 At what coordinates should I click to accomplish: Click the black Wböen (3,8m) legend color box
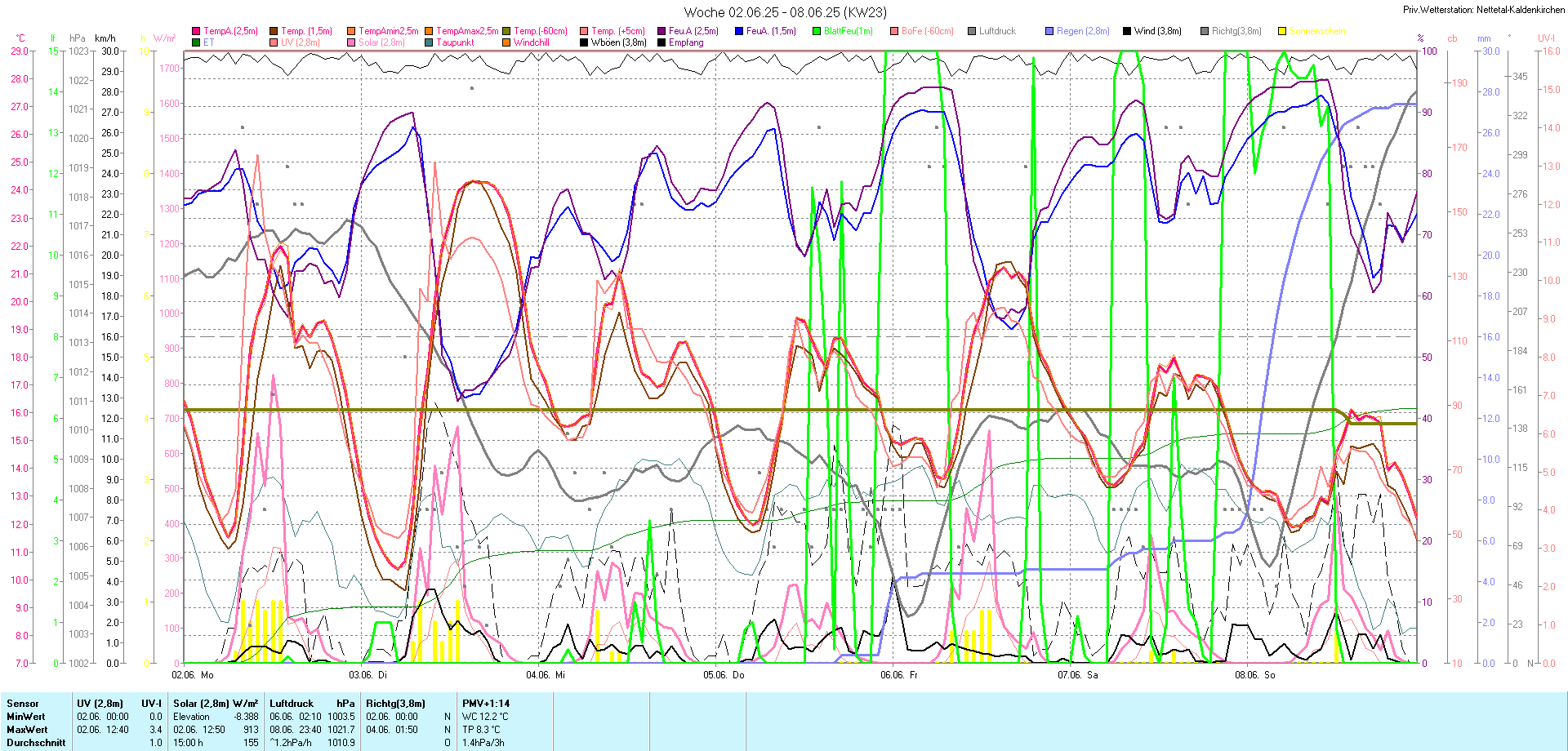[584, 42]
